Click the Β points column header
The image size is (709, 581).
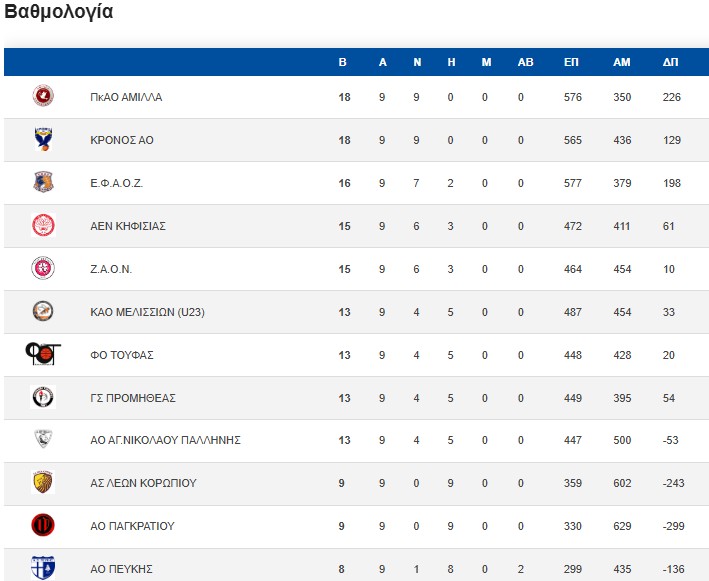click(x=343, y=62)
